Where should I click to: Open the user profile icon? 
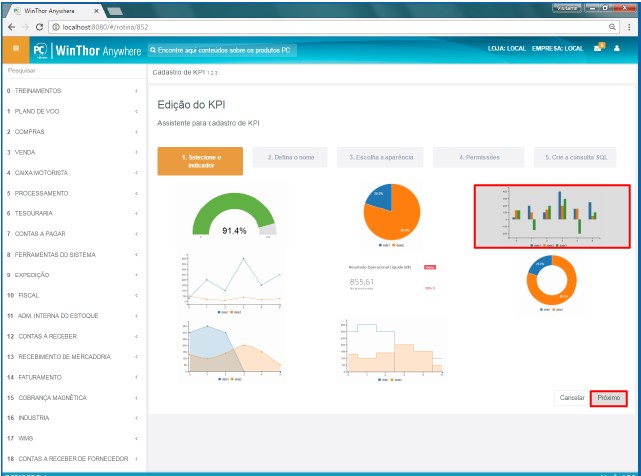pyautogui.click(x=617, y=48)
